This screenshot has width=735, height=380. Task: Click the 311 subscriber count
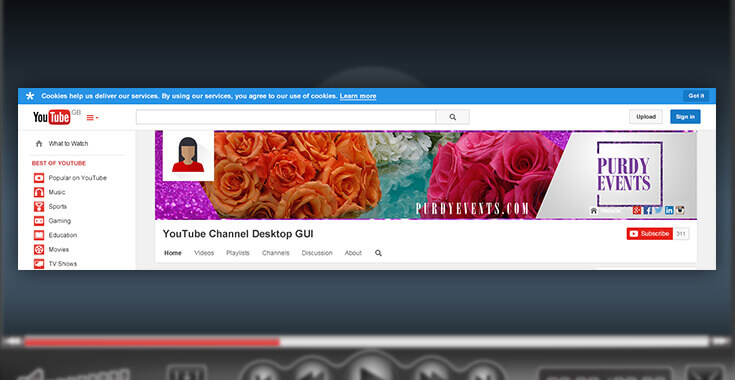click(x=681, y=234)
